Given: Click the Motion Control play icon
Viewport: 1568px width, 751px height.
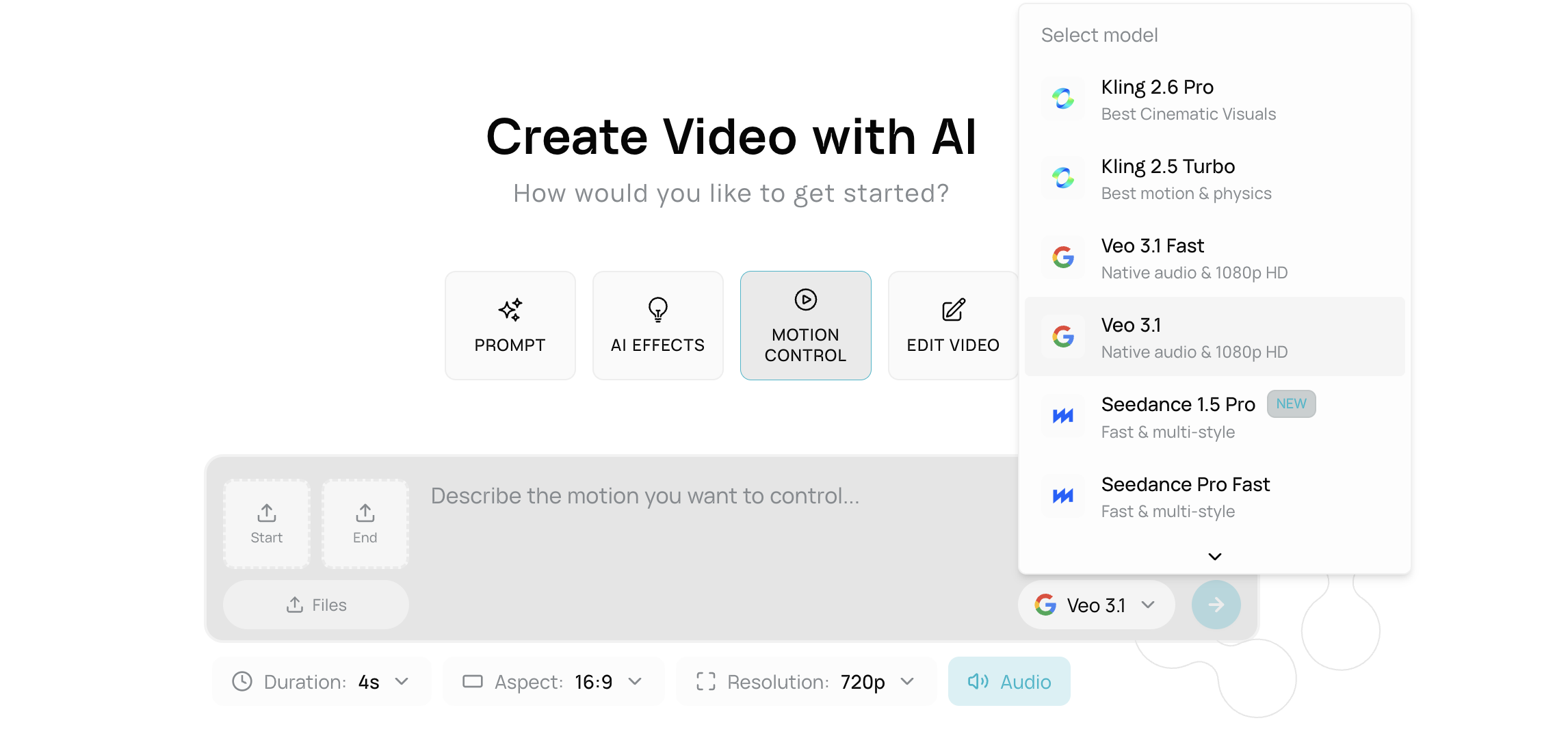Looking at the screenshot, I should tap(805, 300).
